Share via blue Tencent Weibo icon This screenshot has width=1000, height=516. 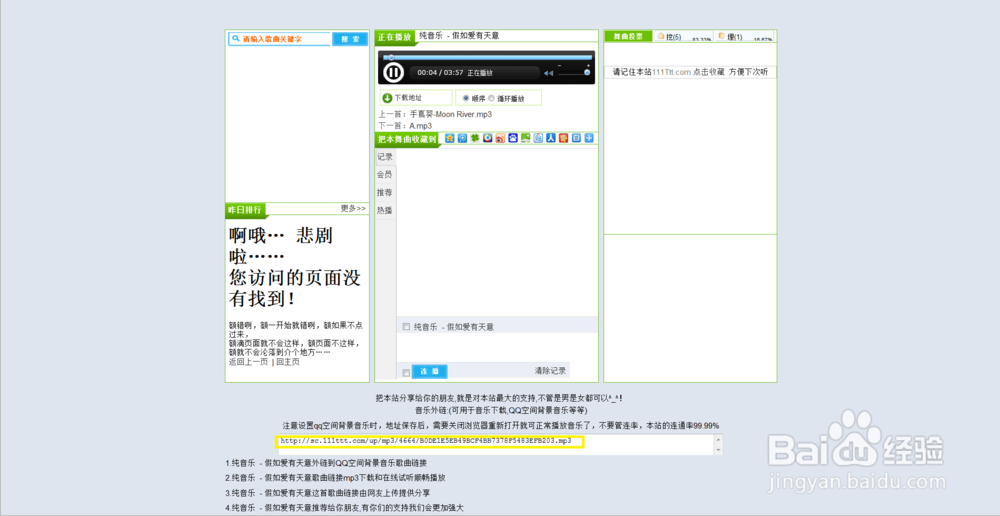[x=462, y=138]
